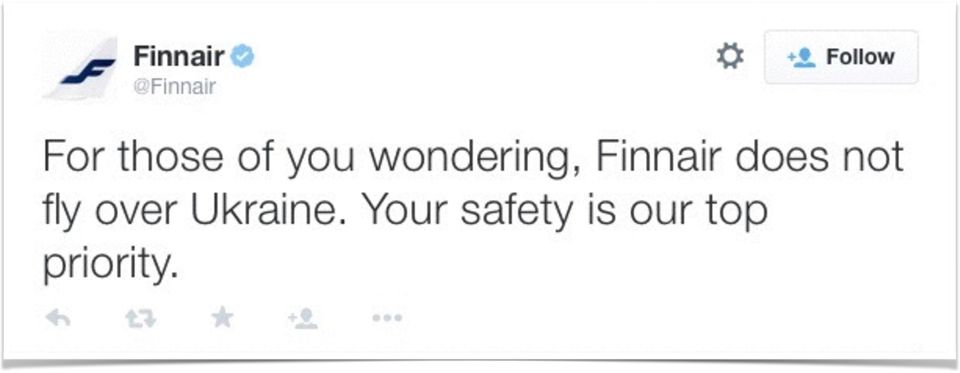This screenshot has height=373, width=960.
Task: Open Finnair's tail-fin profile picture
Action: (x=80, y=68)
